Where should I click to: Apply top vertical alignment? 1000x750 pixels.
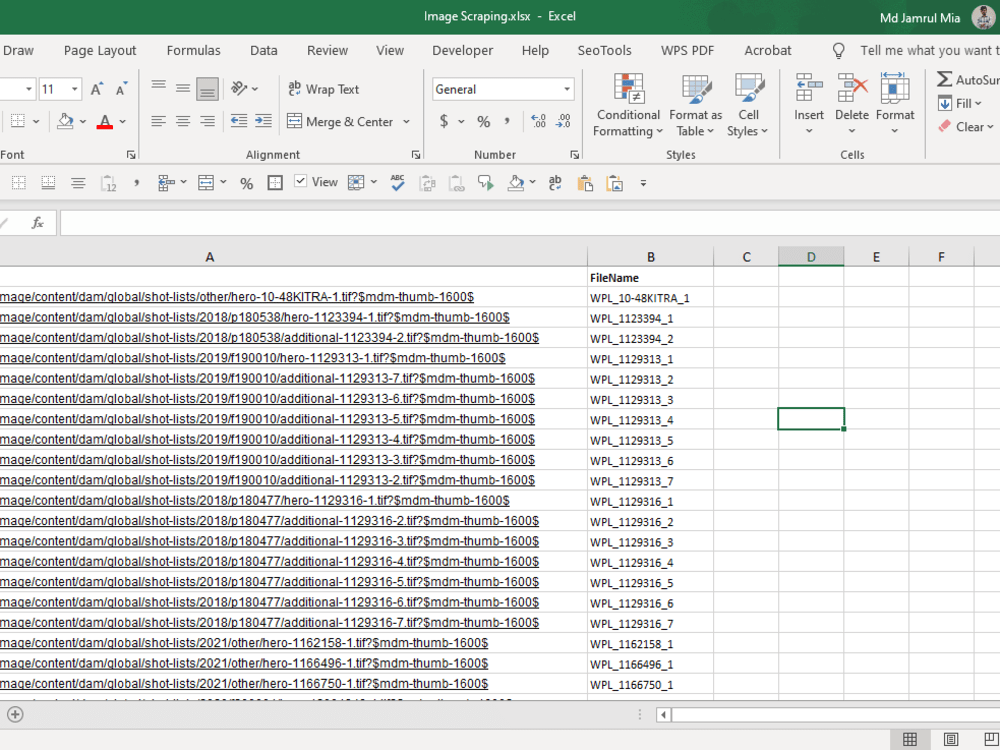click(x=159, y=89)
